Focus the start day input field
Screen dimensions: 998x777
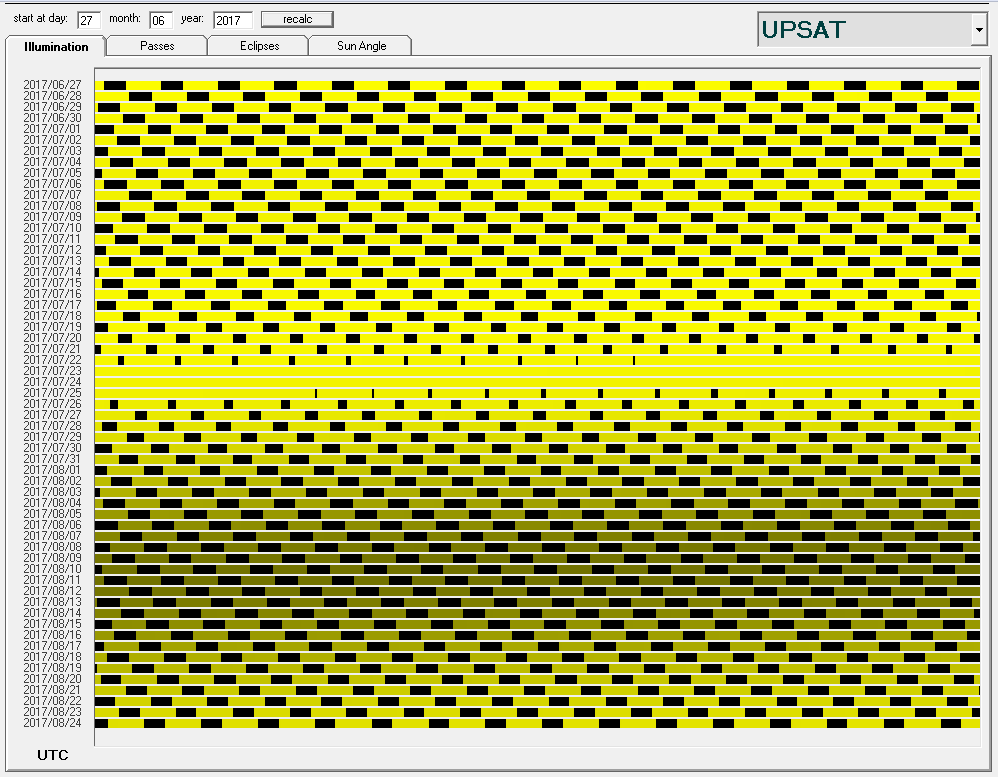click(x=88, y=20)
